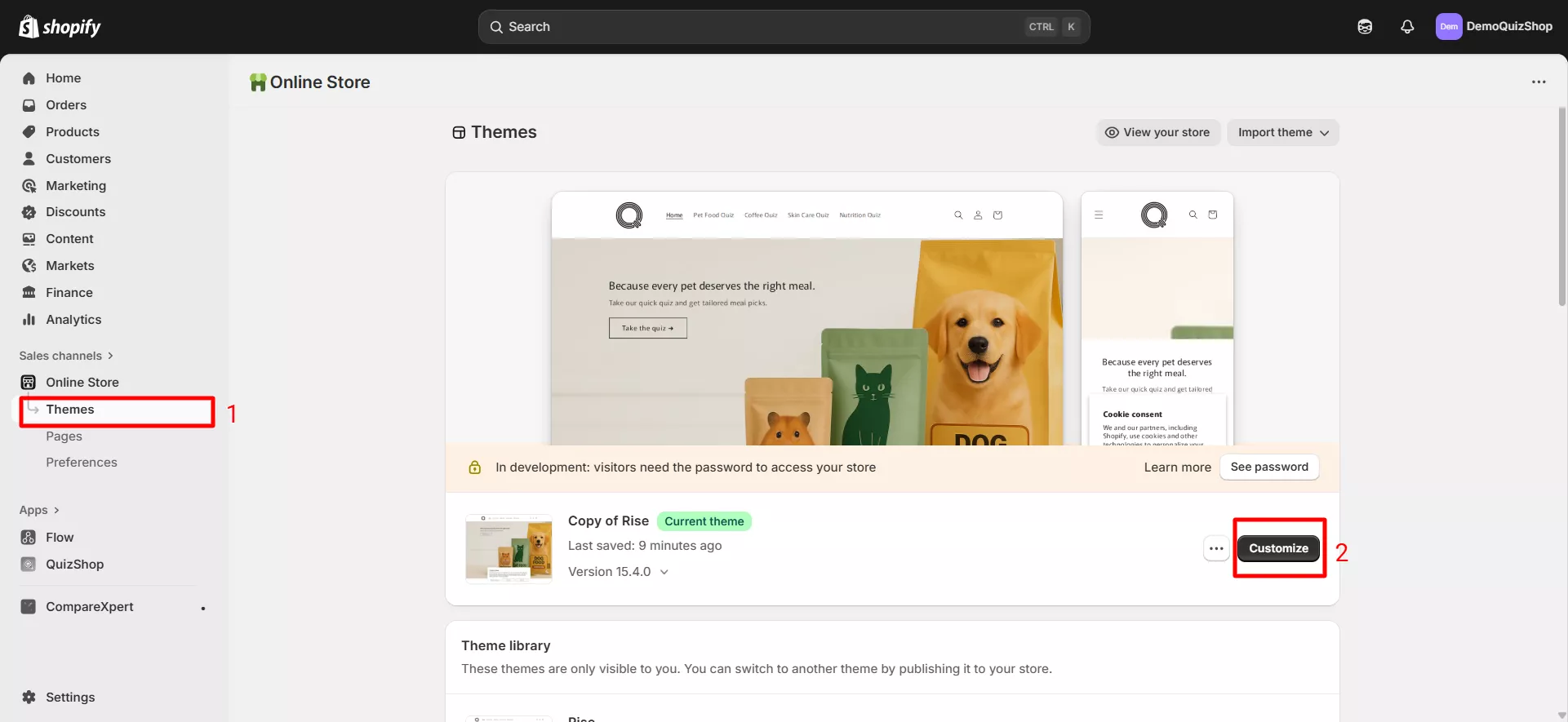Expand the Apps section

pyautogui.click(x=39, y=510)
